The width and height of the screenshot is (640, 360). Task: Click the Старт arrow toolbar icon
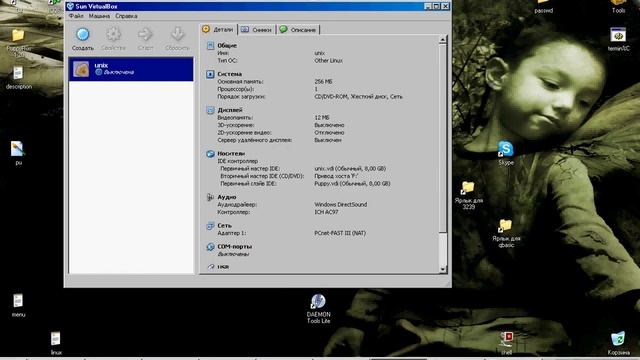[145, 35]
